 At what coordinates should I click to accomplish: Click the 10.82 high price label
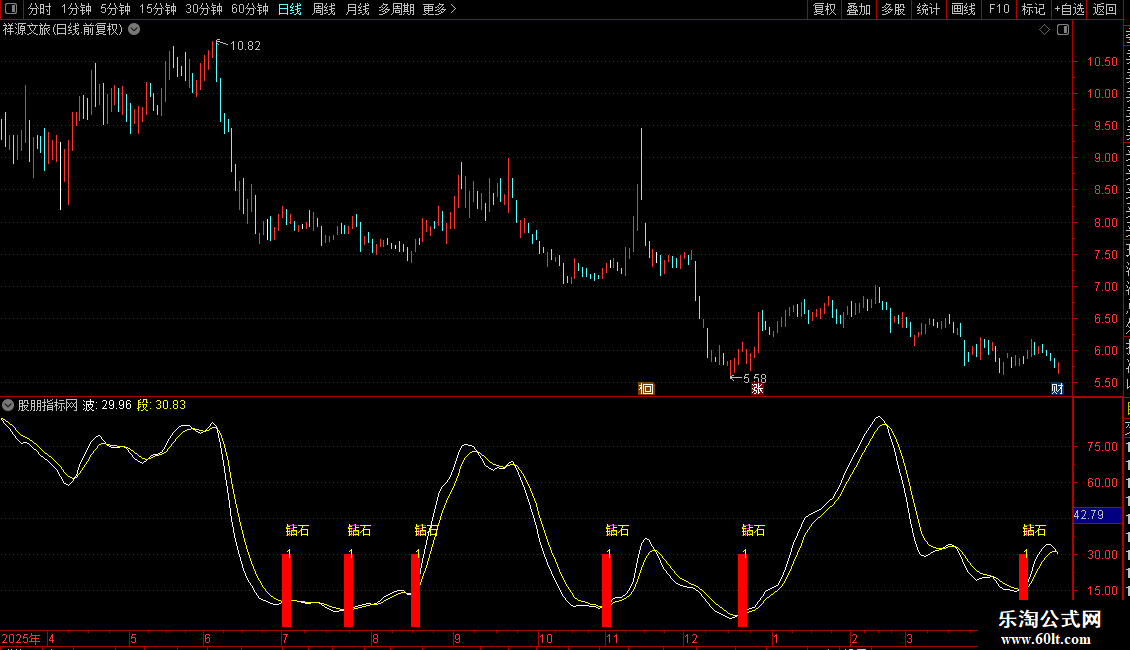[245, 46]
